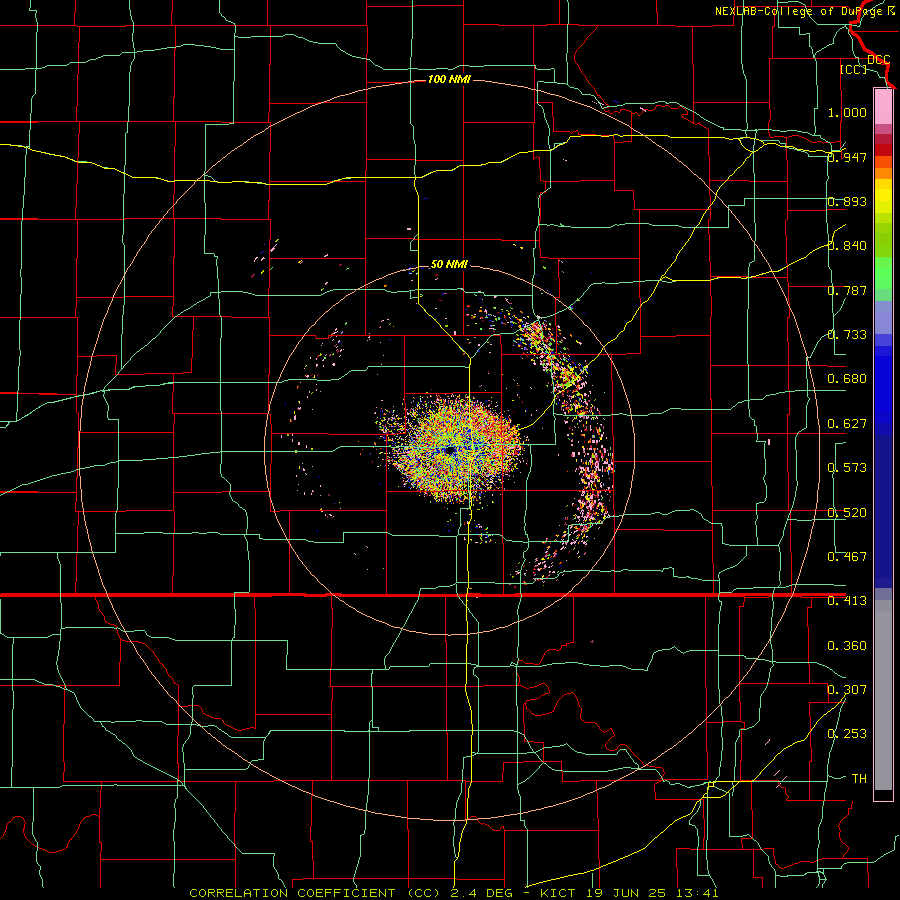Select the 0.467 legend value
The height and width of the screenshot is (900, 900).
click(x=847, y=557)
